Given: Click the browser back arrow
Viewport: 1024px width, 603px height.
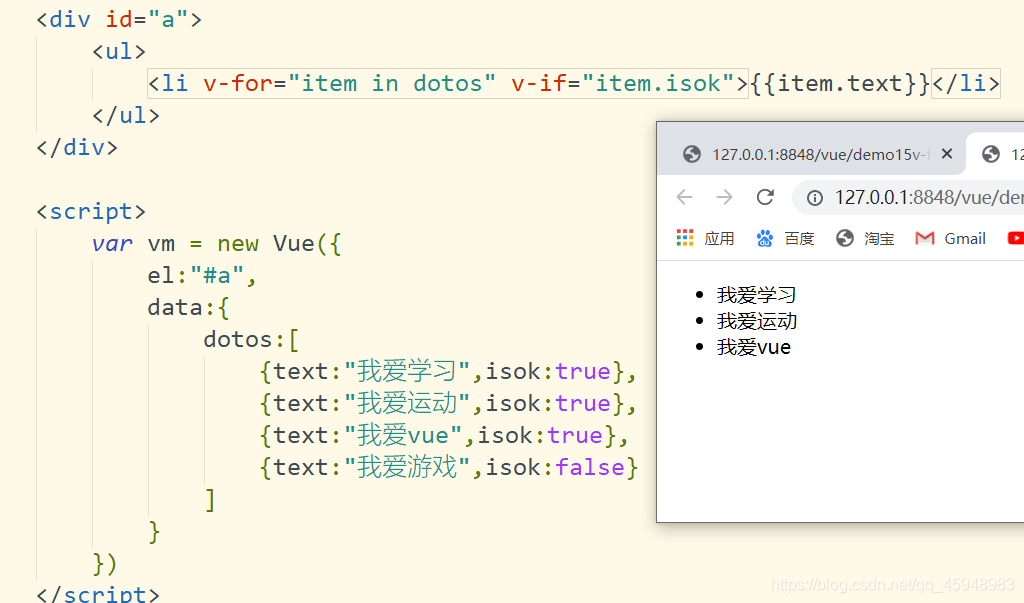Looking at the screenshot, I should click(x=684, y=197).
